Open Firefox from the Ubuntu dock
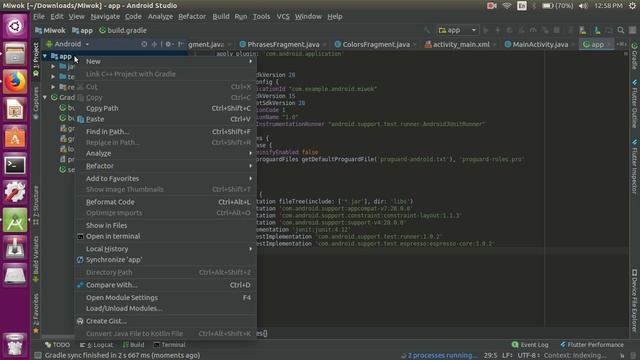This screenshot has height=360, width=640. (x=15, y=81)
